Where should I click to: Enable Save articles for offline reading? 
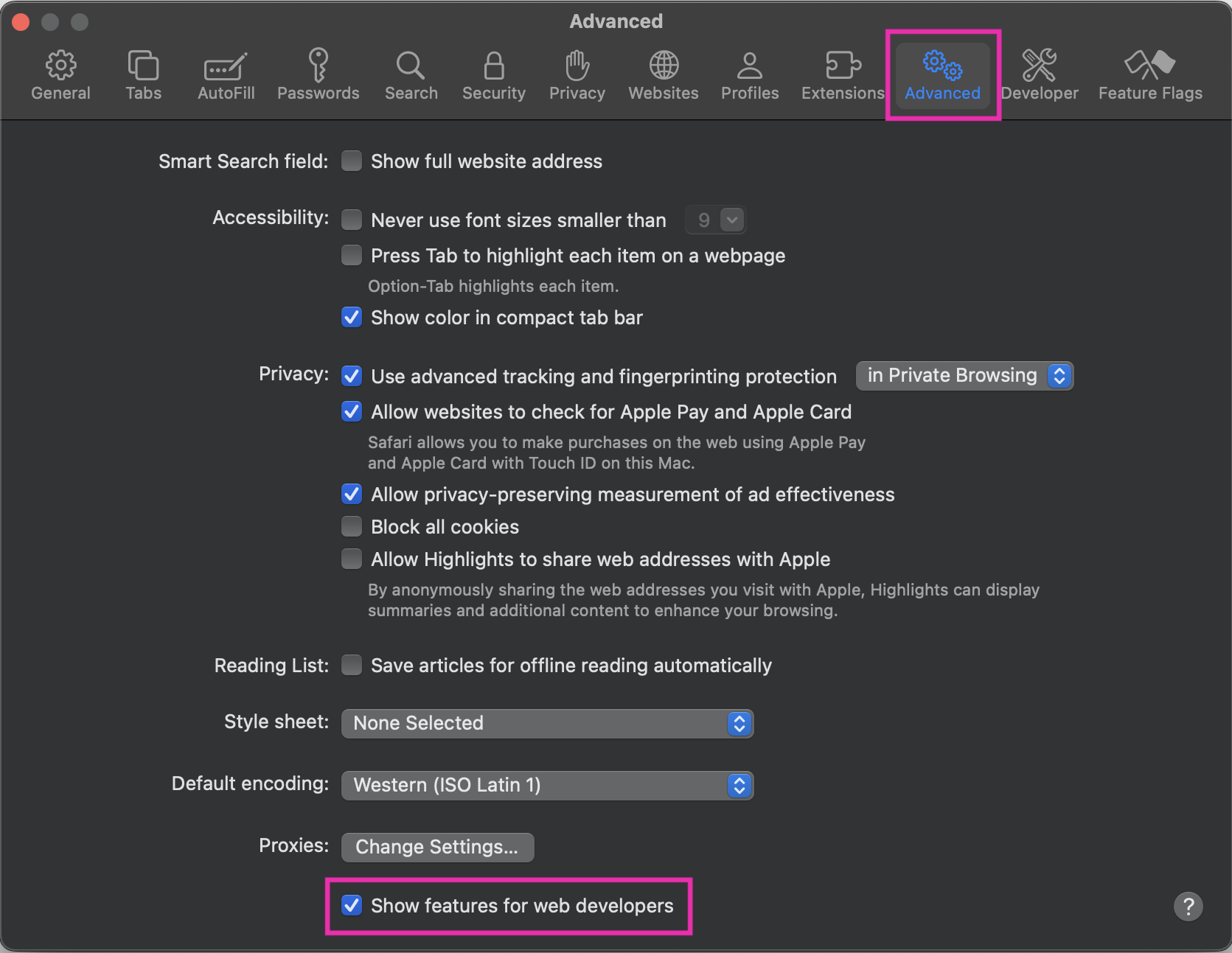[352, 665]
